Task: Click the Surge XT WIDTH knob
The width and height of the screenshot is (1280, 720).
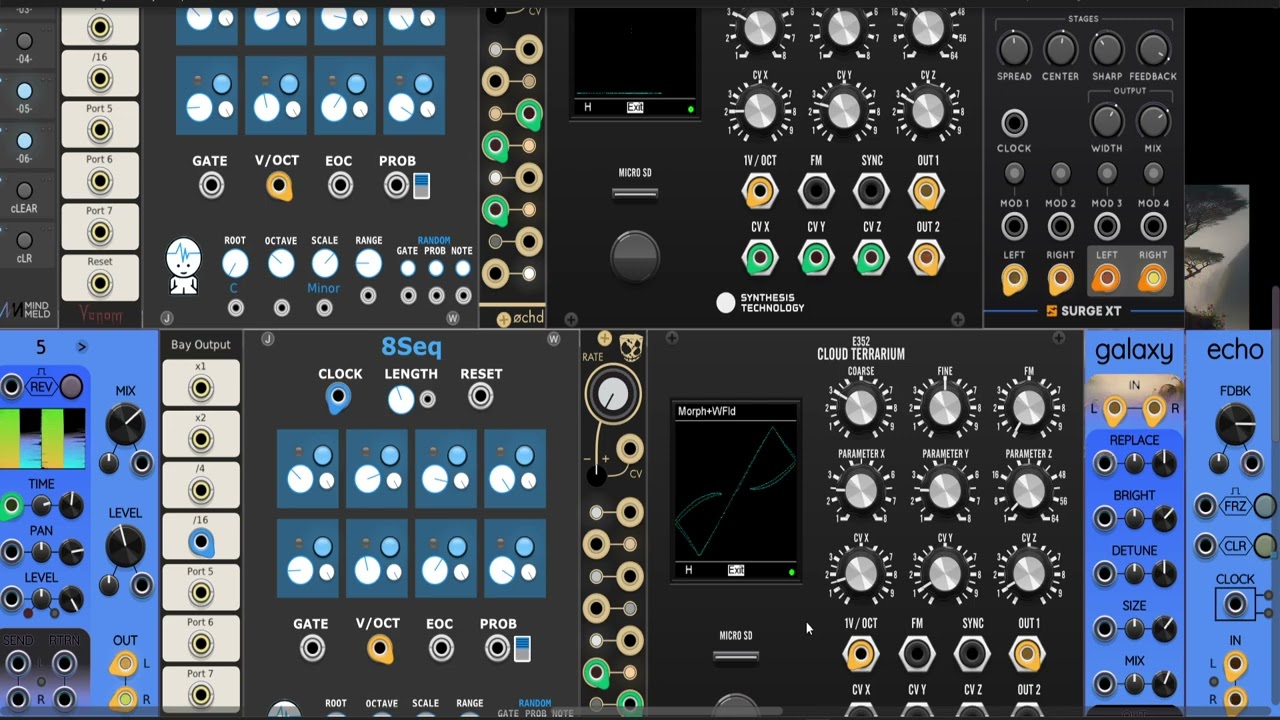Action: 1106,122
